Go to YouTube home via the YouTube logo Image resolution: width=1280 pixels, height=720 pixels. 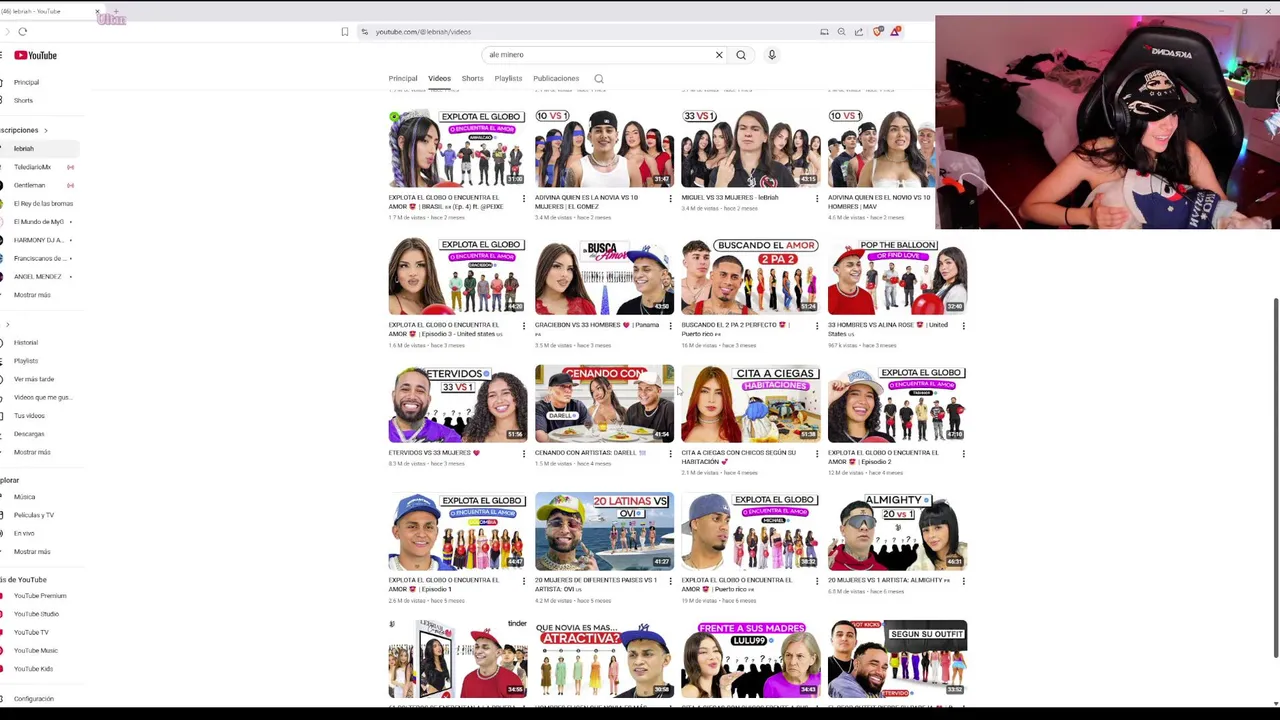tap(36, 55)
